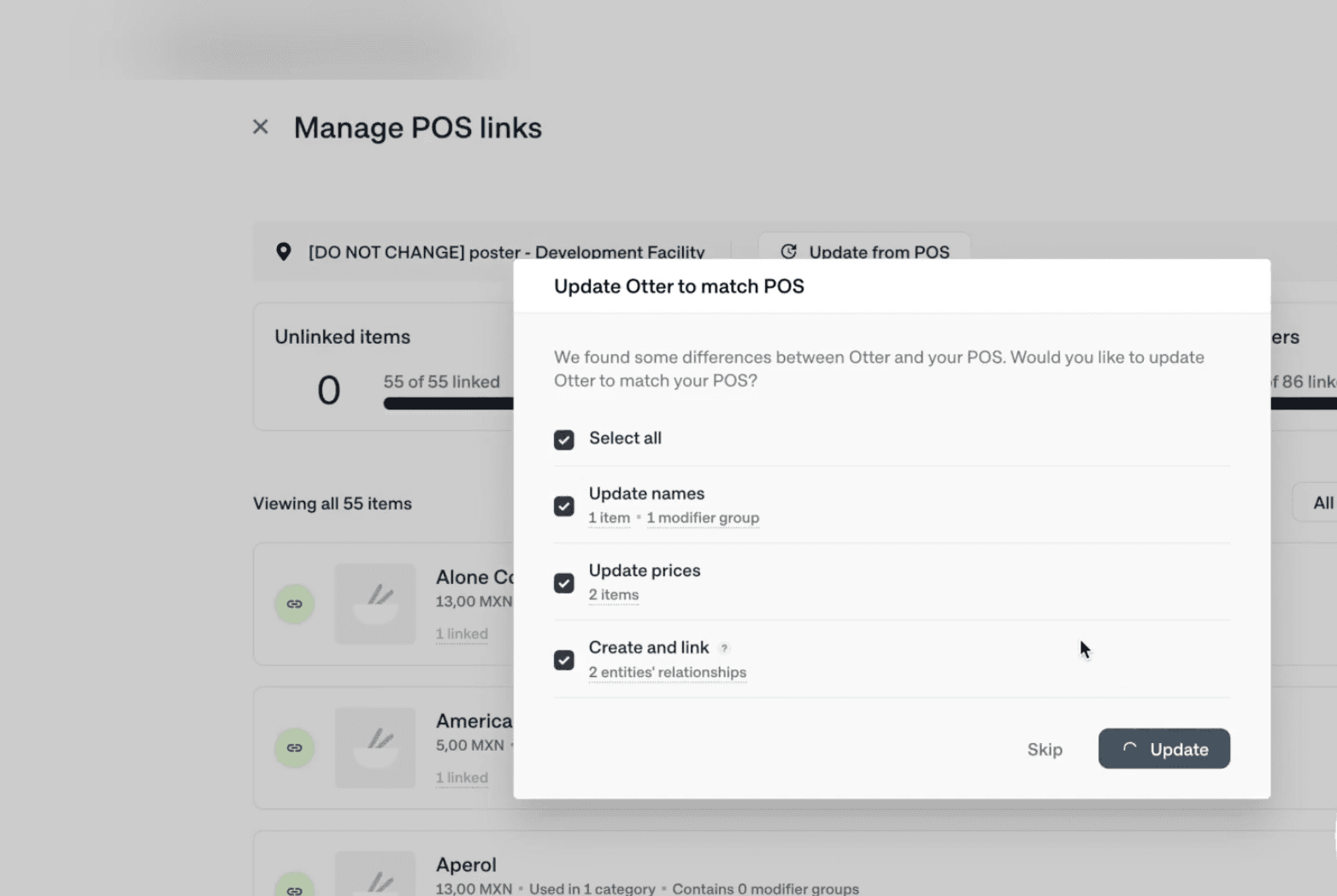Toggle the Create and link checkbox

click(x=564, y=660)
